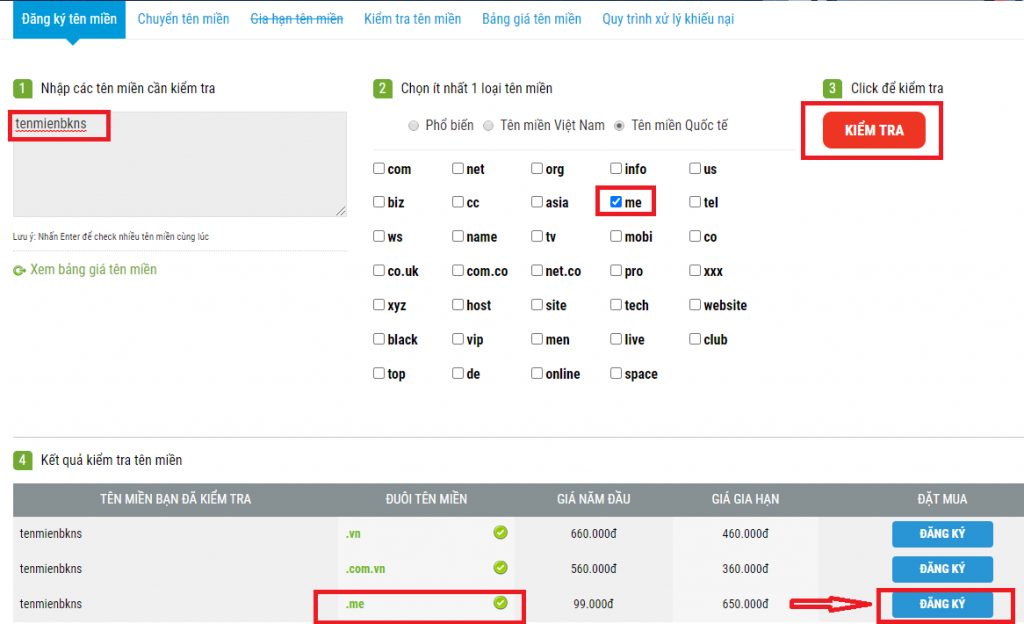Check the 'xyz' domain extension box
Viewport: 1024px width, 624px height.
[x=379, y=305]
